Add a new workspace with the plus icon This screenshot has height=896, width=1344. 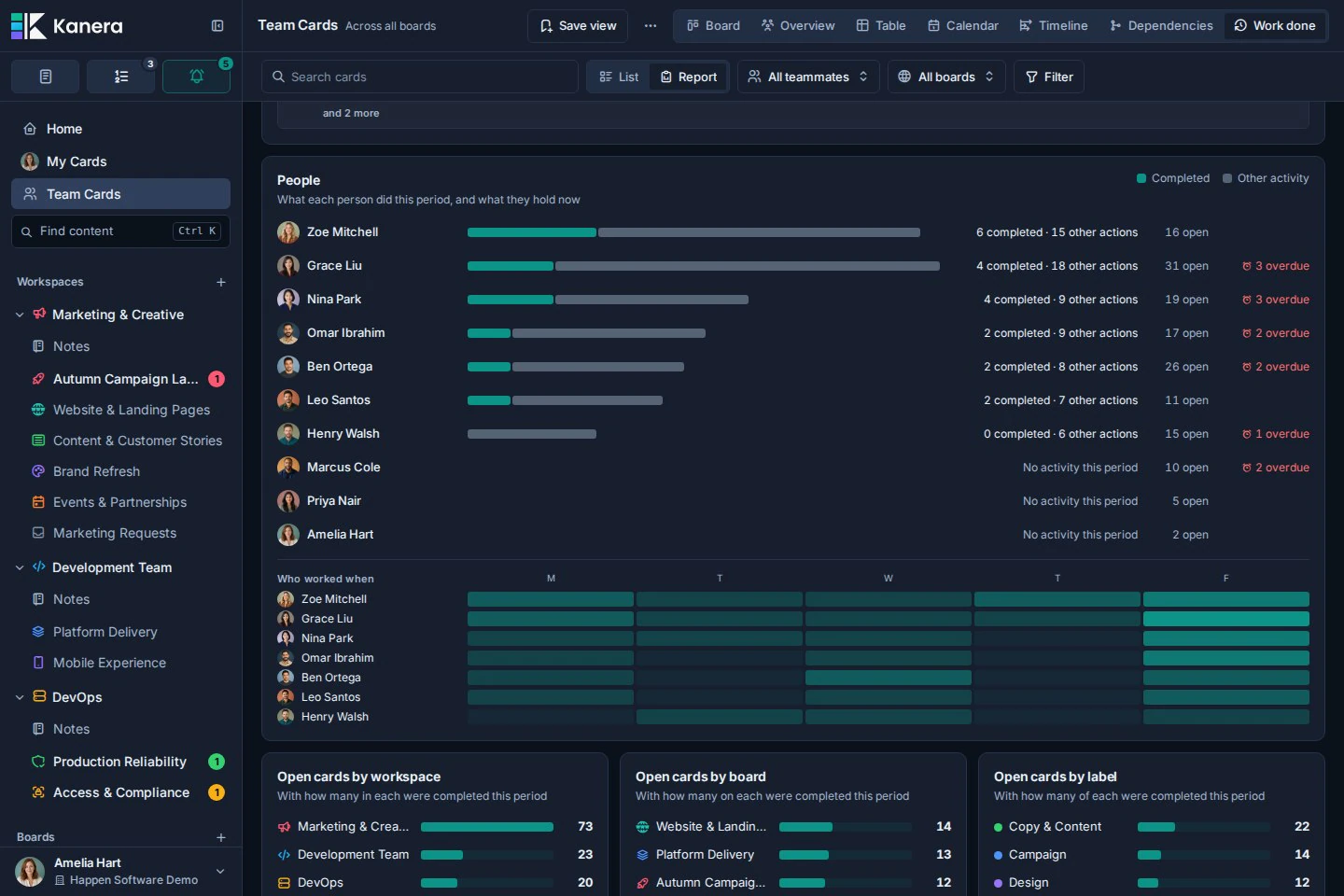tap(221, 282)
